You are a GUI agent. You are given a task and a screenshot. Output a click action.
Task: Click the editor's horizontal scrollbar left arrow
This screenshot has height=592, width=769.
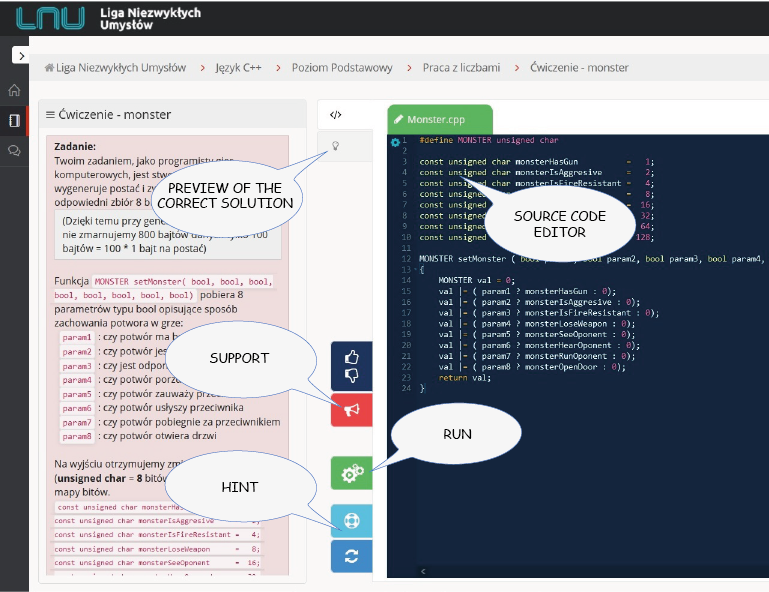[421, 571]
